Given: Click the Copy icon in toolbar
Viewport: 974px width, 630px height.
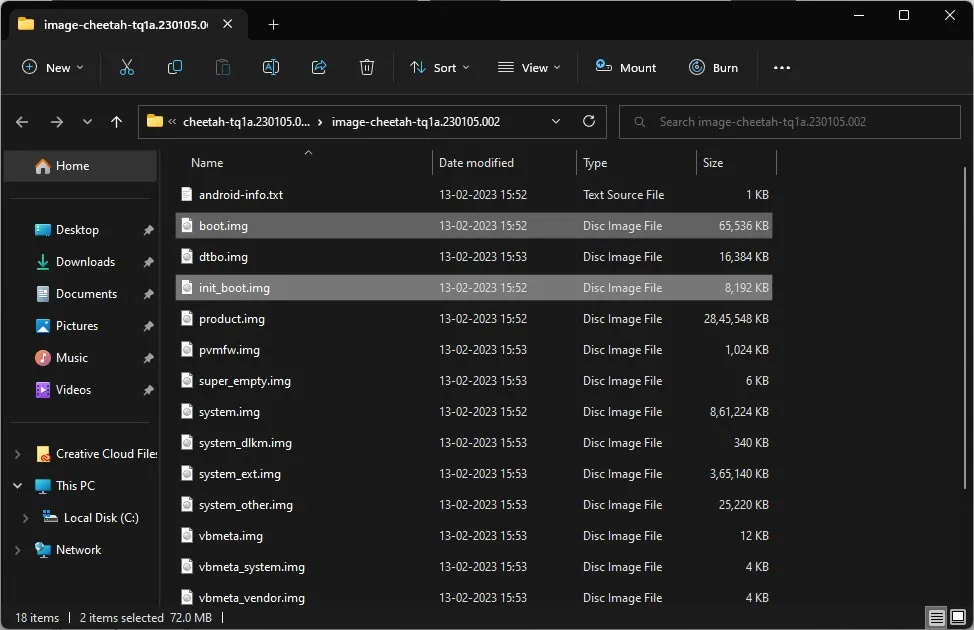Looking at the screenshot, I should pos(175,67).
